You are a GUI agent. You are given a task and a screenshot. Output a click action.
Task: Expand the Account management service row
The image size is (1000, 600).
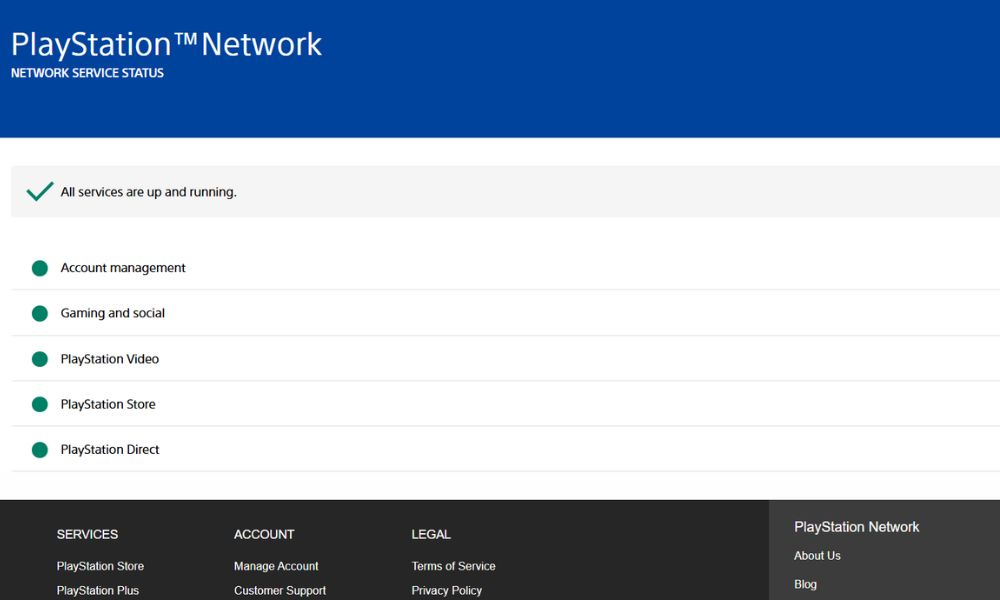coord(123,267)
